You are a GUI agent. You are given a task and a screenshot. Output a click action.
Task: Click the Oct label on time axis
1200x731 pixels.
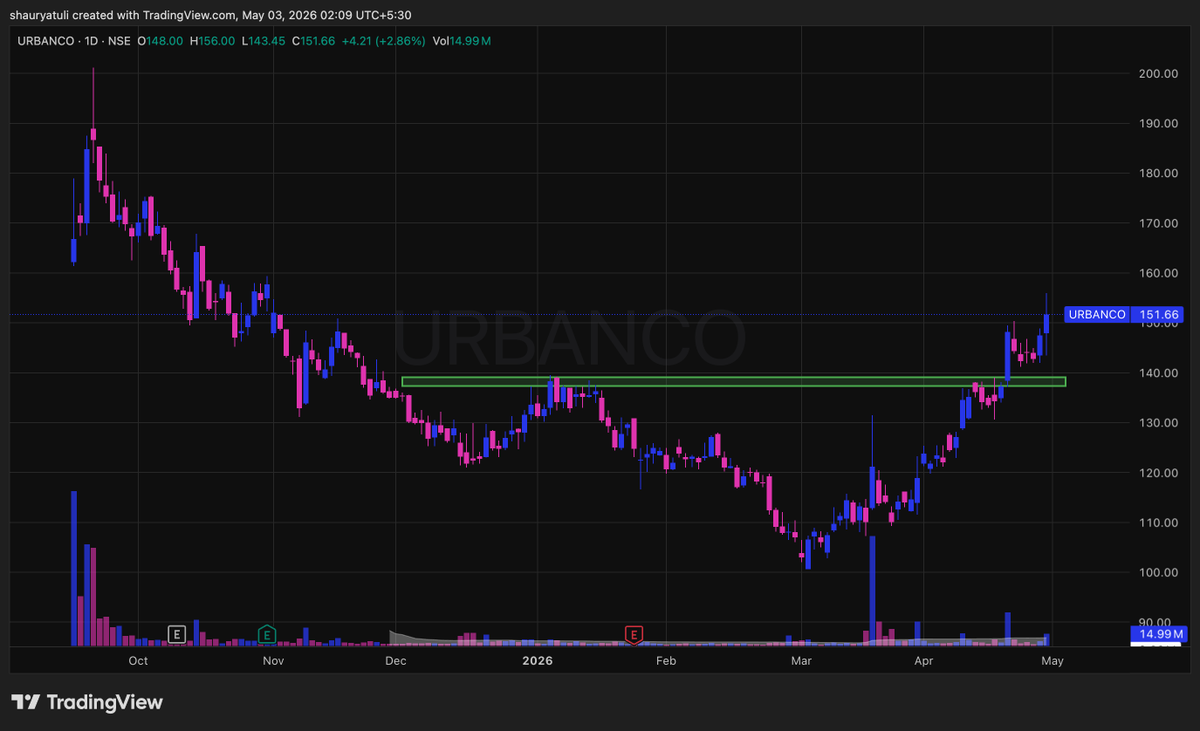[x=138, y=661]
